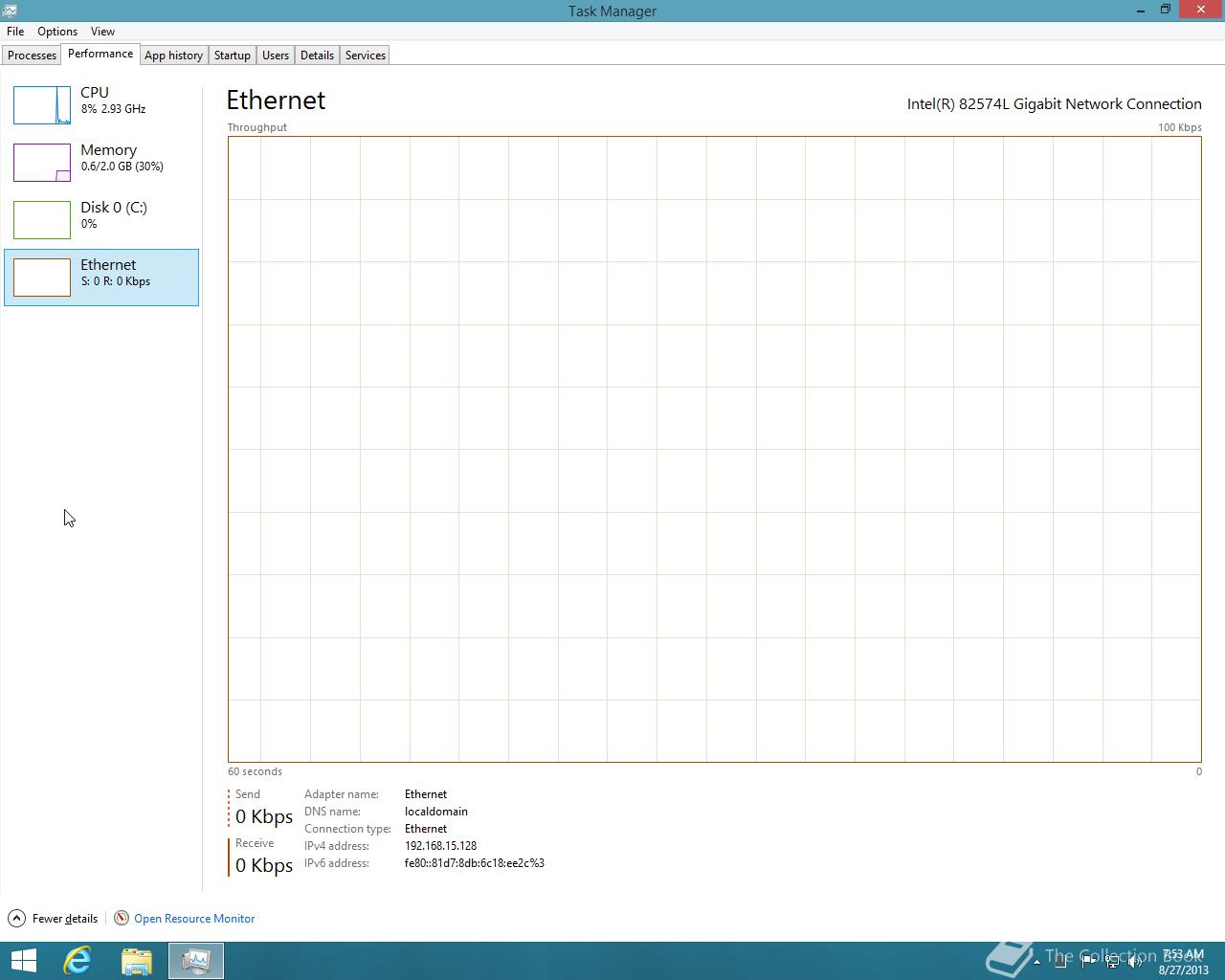Switch to the Performance tab

click(100, 55)
